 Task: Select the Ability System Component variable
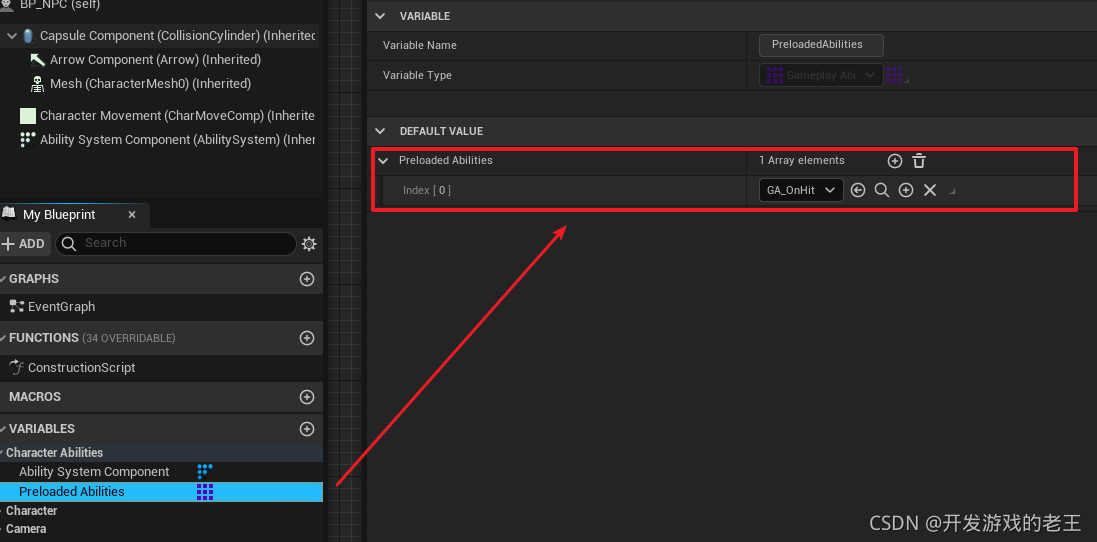coord(94,472)
